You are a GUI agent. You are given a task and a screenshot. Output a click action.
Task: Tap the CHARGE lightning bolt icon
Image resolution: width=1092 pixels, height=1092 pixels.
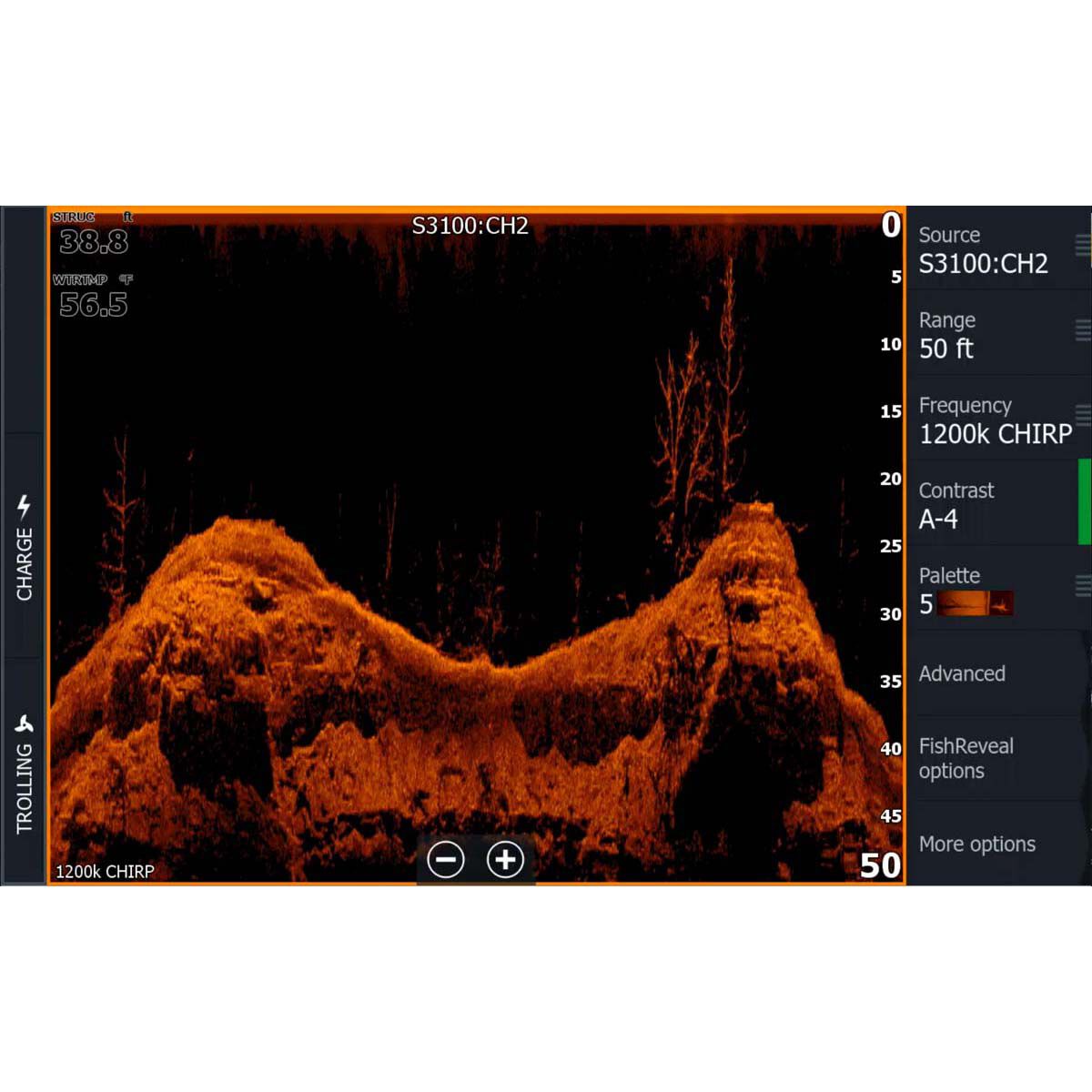coord(24,503)
